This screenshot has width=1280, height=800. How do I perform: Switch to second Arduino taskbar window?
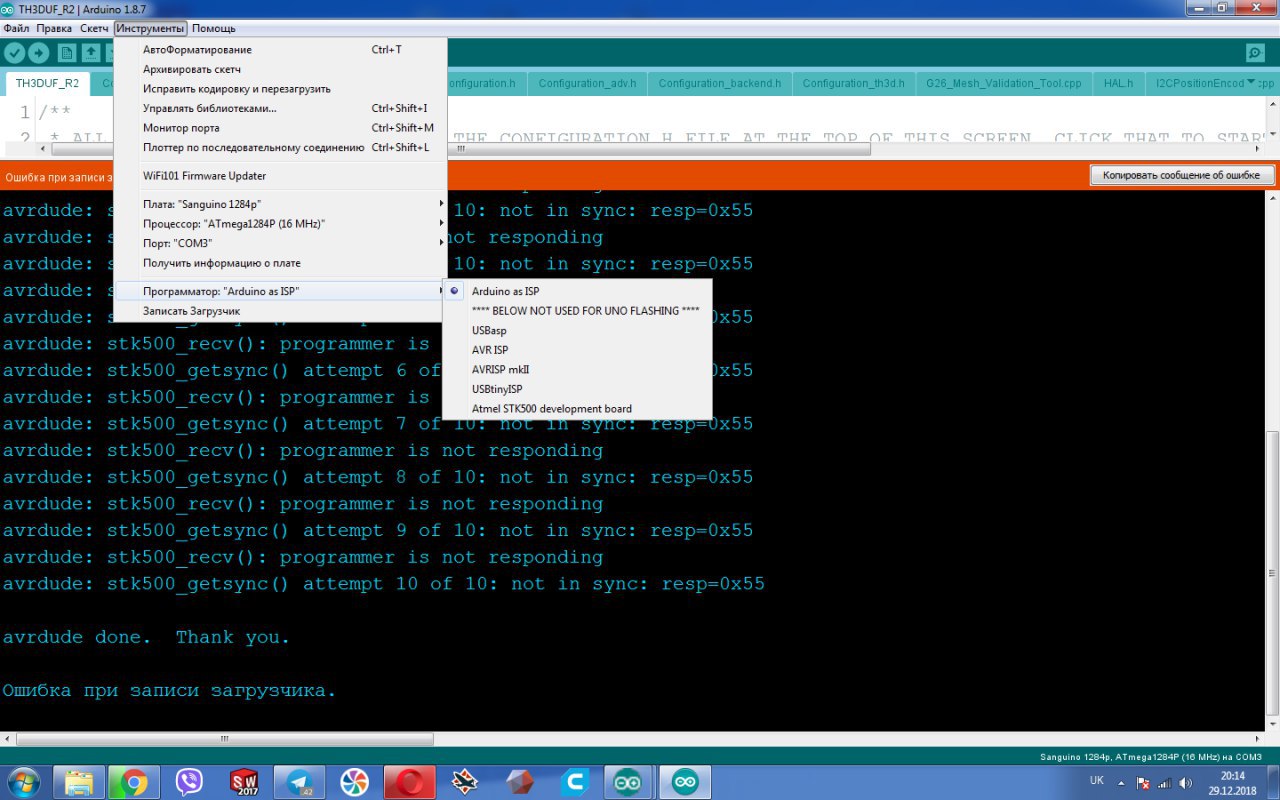(x=685, y=781)
